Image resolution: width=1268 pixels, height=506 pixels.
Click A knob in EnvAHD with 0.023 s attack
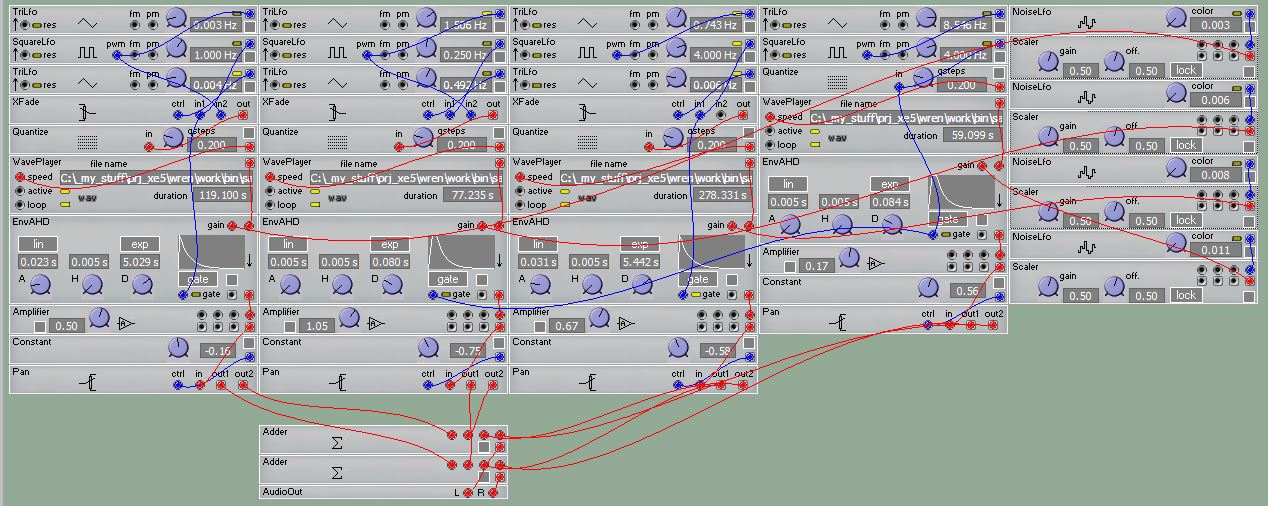[41, 286]
